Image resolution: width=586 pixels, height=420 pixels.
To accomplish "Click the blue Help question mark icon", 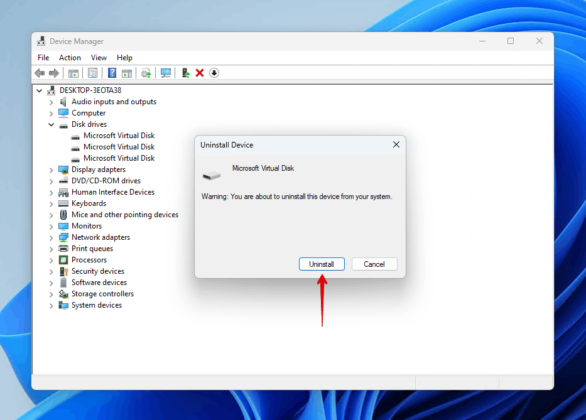I will 112,73.
